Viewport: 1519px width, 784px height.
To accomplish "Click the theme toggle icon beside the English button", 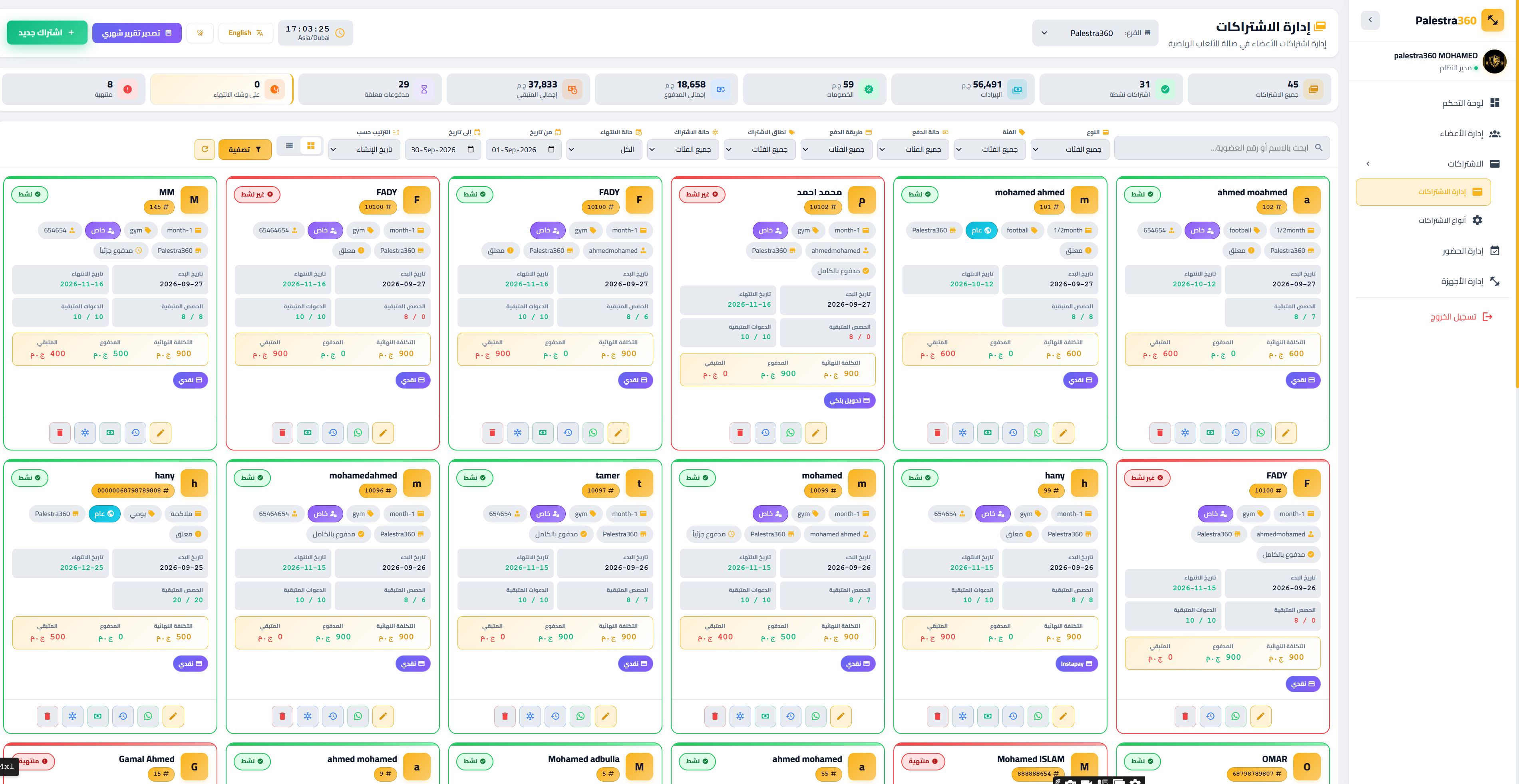I will [x=201, y=33].
